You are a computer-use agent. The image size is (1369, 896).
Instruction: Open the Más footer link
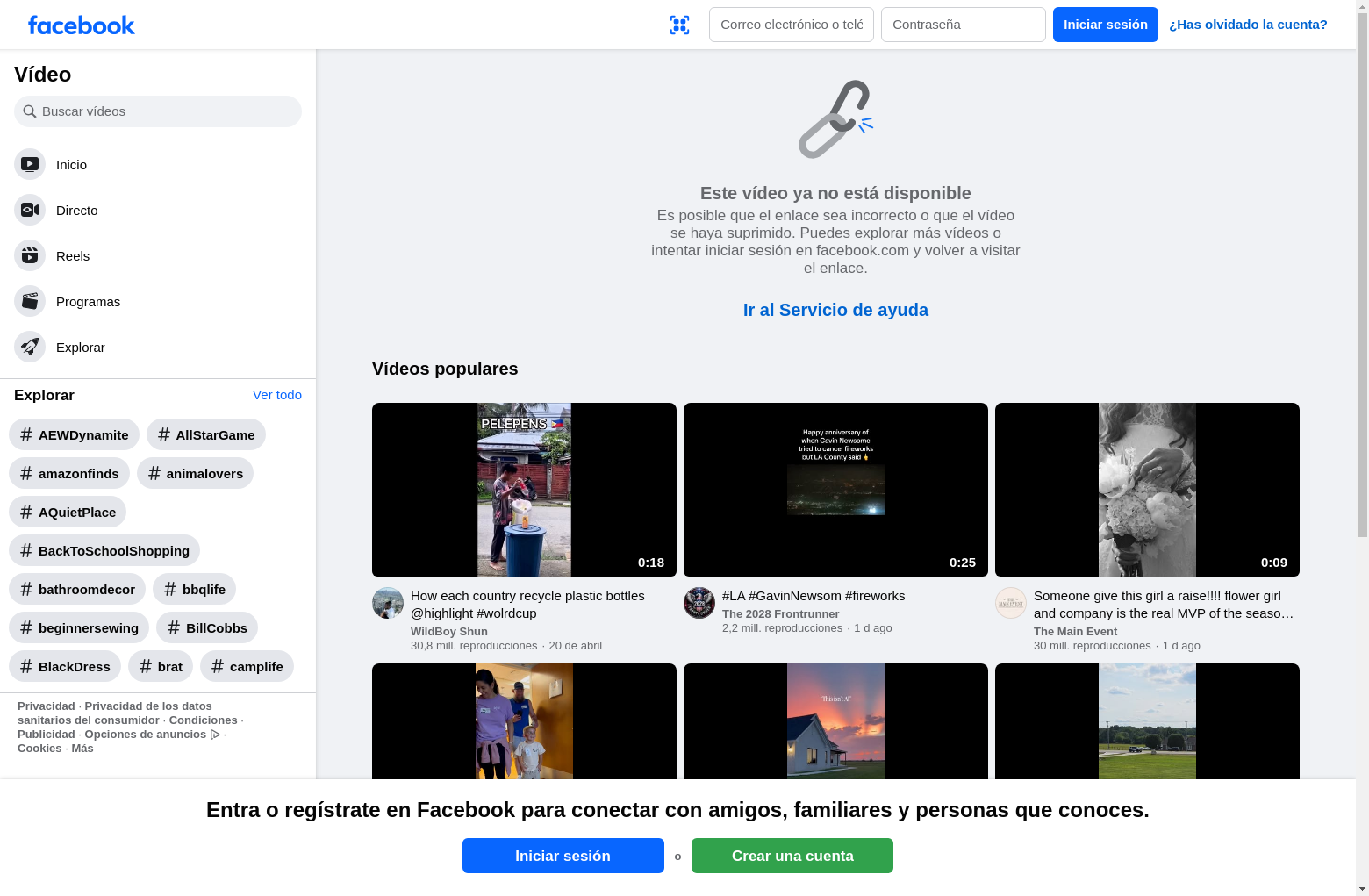82,749
